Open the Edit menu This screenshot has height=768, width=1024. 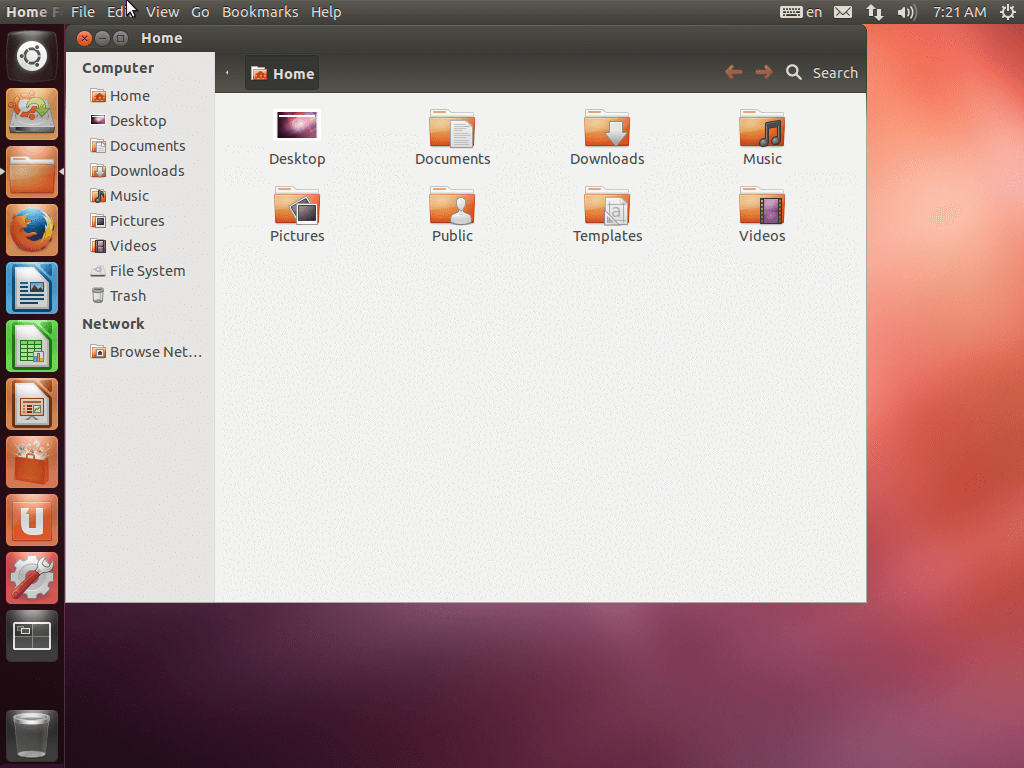click(x=120, y=12)
